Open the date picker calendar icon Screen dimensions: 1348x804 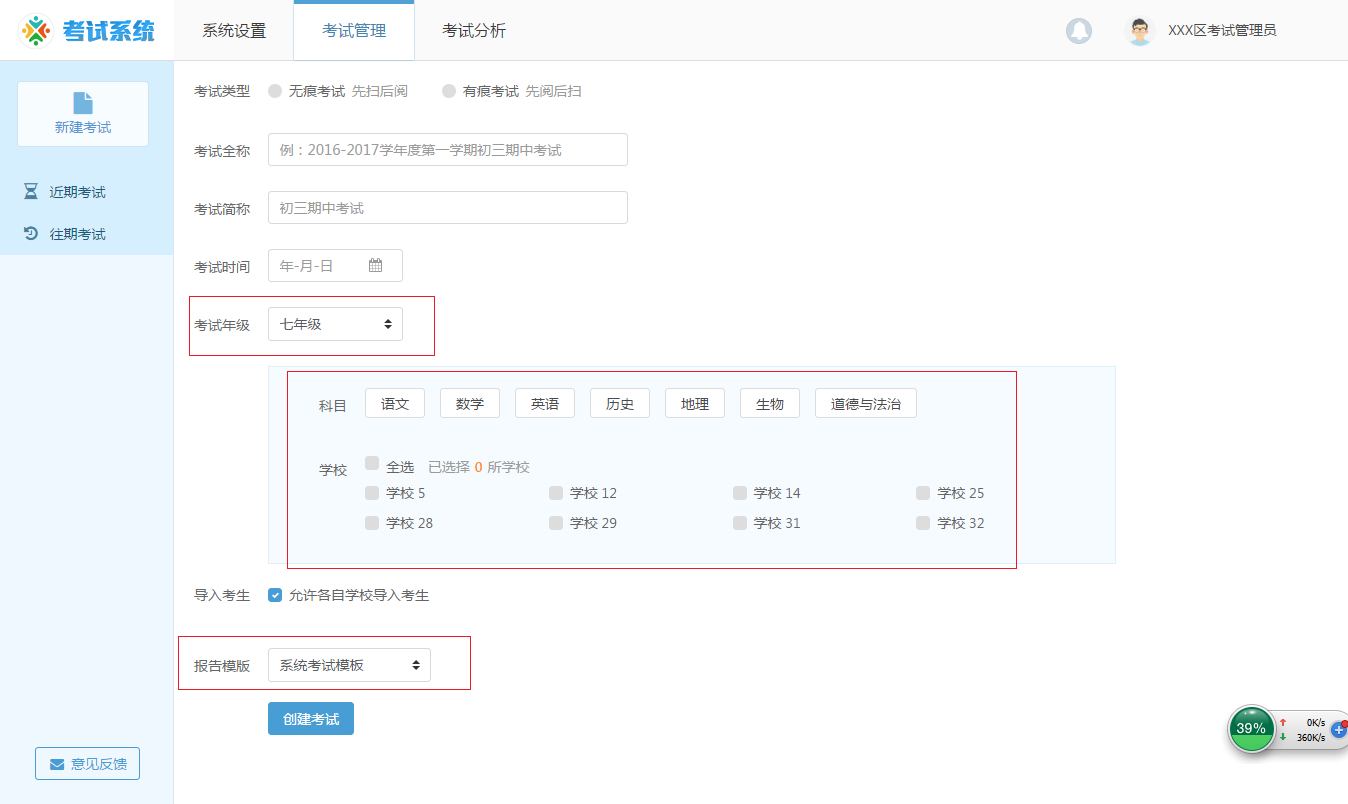click(x=376, y=265)
